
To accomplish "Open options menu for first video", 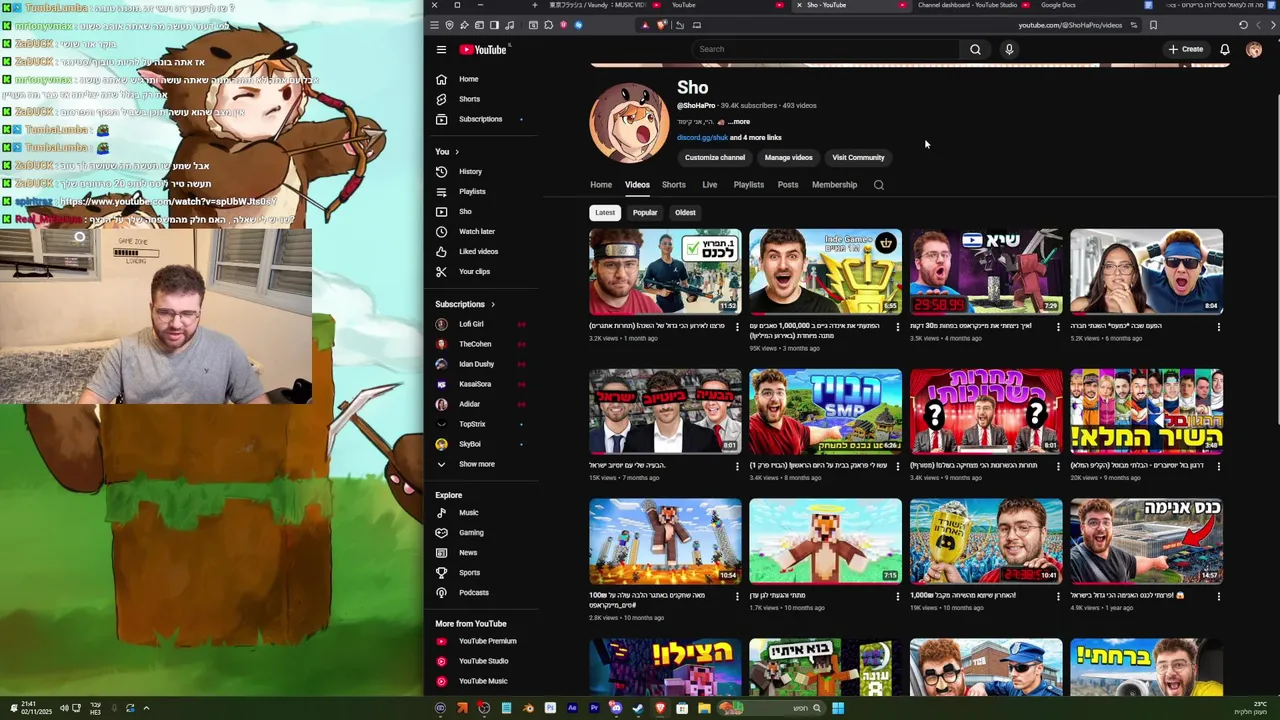I will [738, 326].
